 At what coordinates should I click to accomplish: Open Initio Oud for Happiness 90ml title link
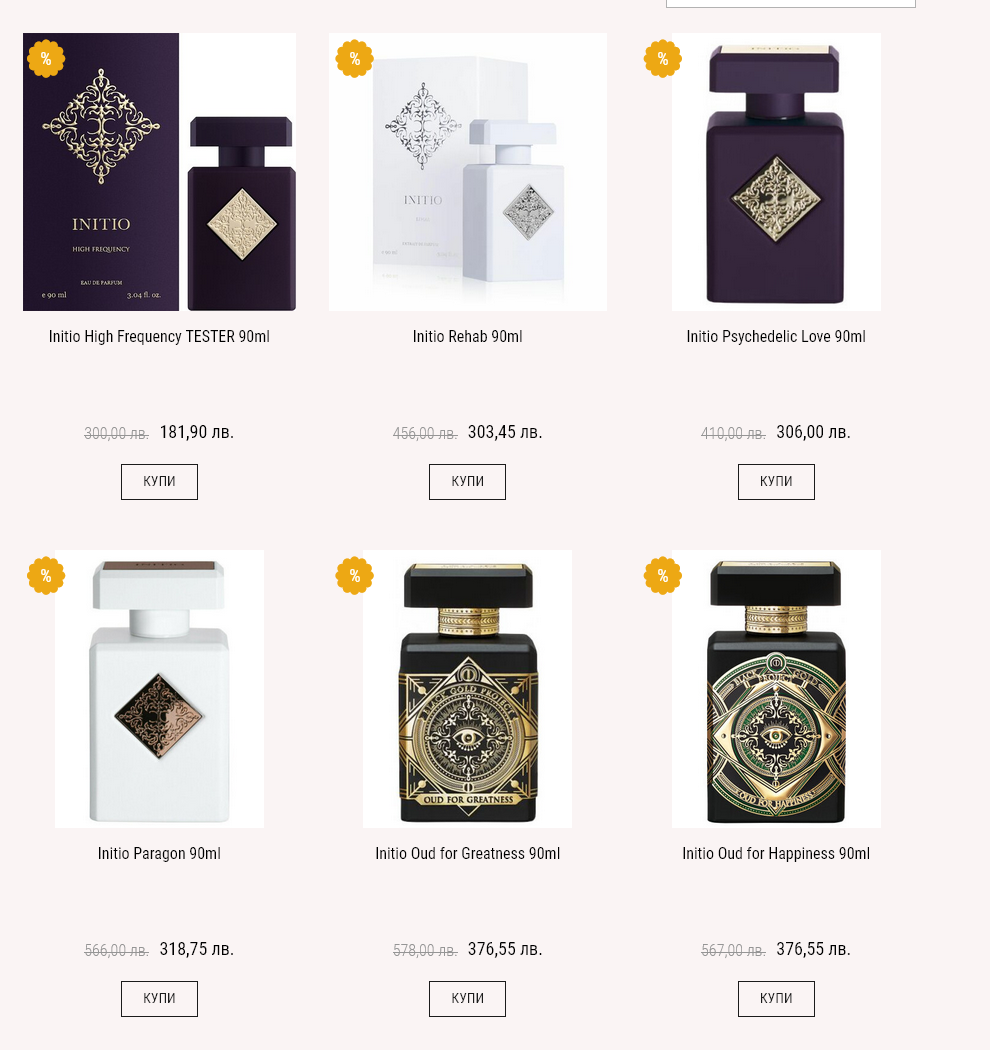[x=776, y=853]
